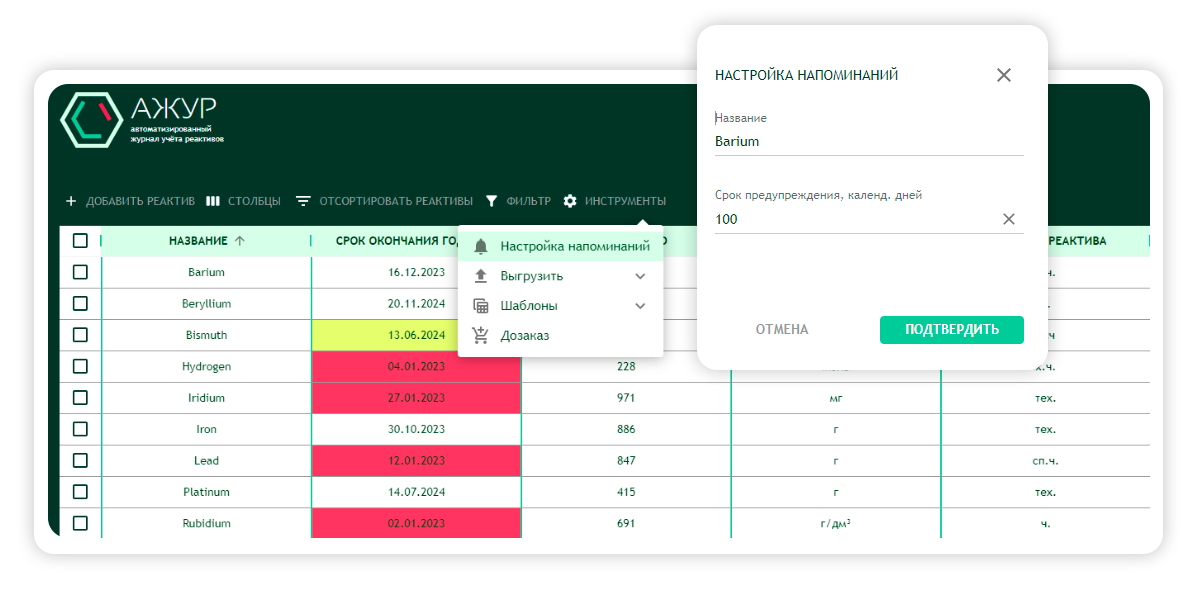
Task: Check the Barium row checkbox
Action: pyautogui.click(x=81, y=272)
